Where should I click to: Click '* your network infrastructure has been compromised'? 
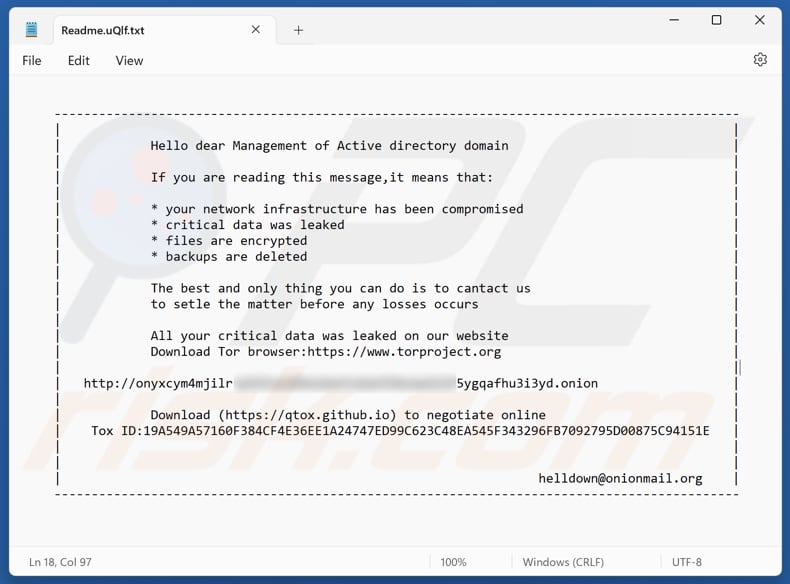coord(337,209)
